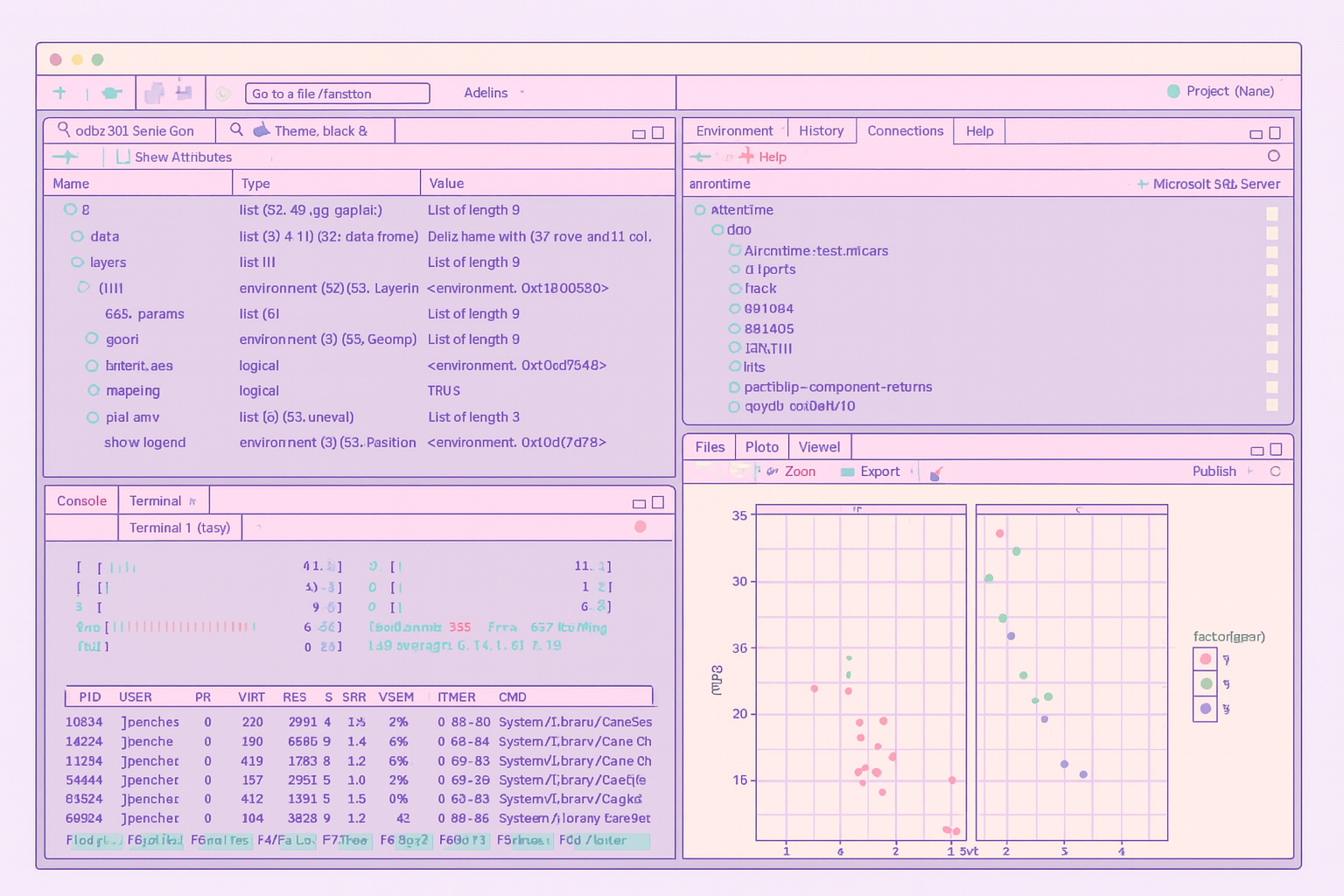
Task: Click the new file plus icon in main toolbar
Action: click(x=59, y=93)
